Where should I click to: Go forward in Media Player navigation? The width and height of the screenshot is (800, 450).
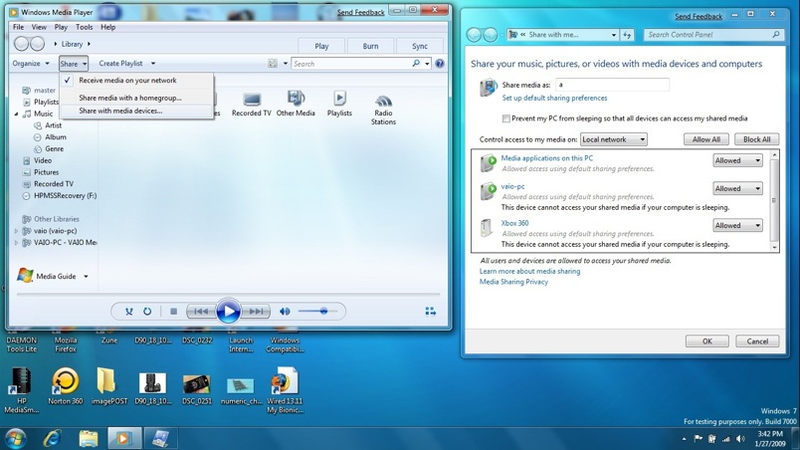38,44
